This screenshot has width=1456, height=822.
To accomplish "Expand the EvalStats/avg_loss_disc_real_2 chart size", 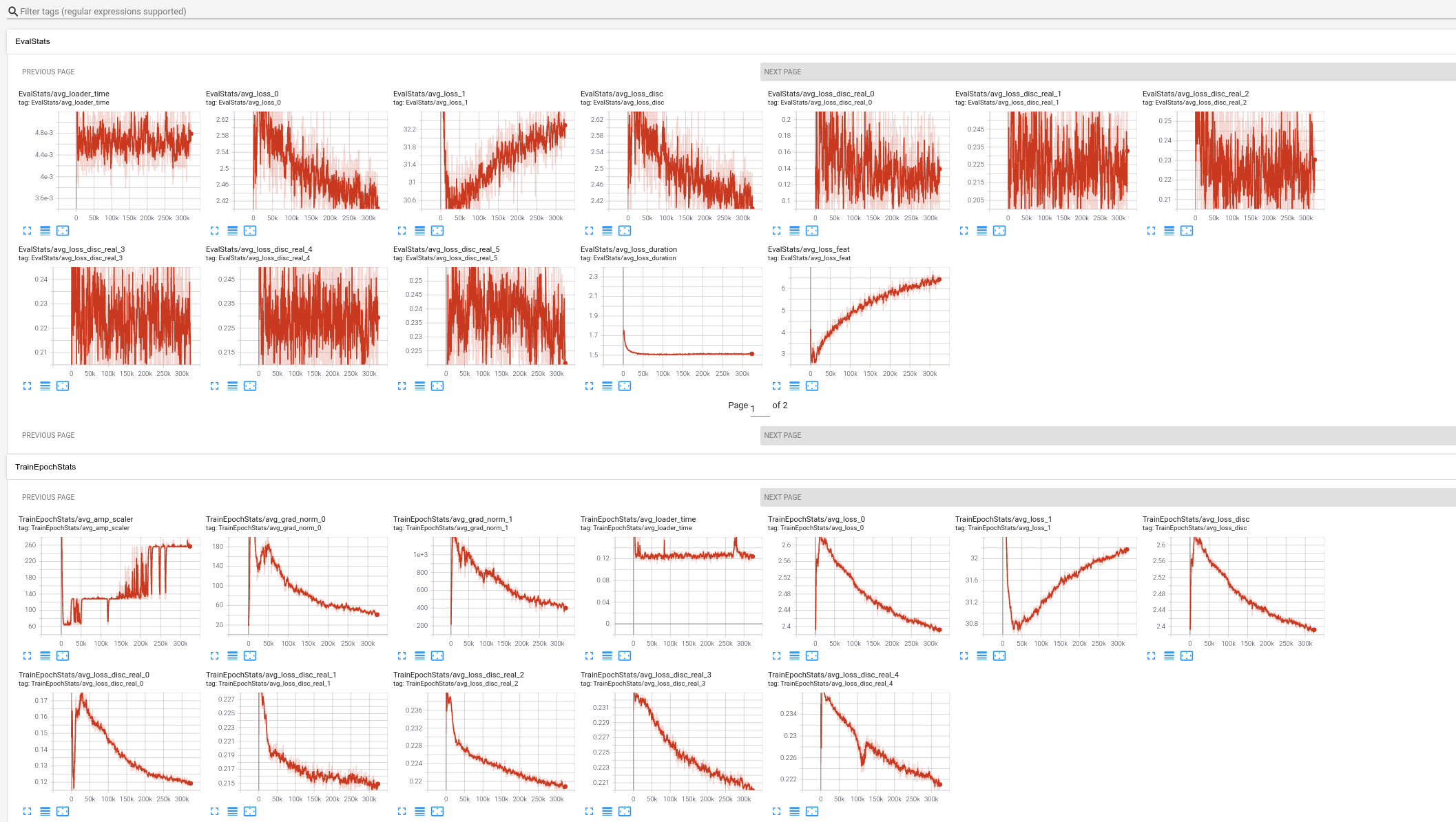I will (1152, 231).
